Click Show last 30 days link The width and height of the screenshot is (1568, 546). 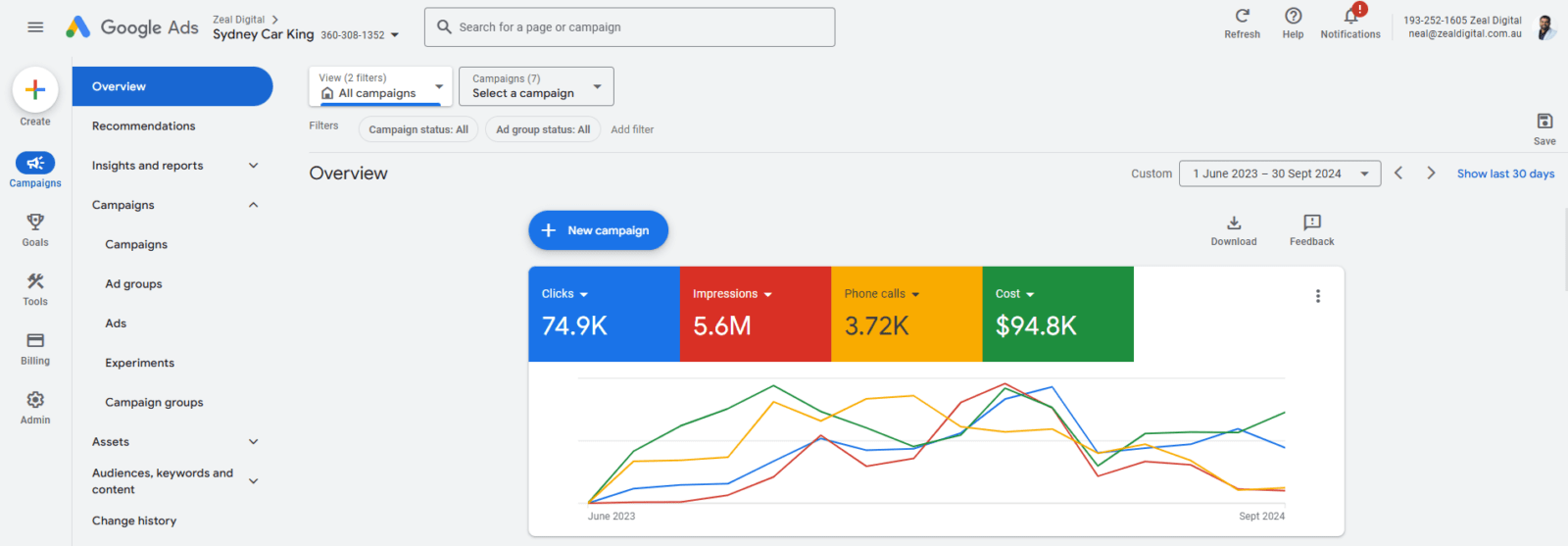1505,174
